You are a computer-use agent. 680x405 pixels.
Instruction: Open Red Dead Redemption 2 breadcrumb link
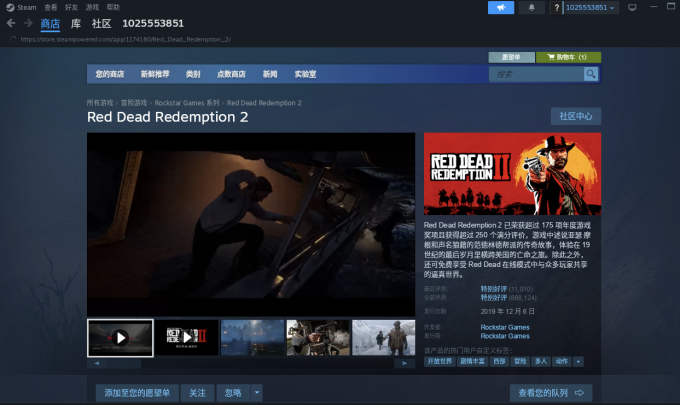(x=264, y=103)
